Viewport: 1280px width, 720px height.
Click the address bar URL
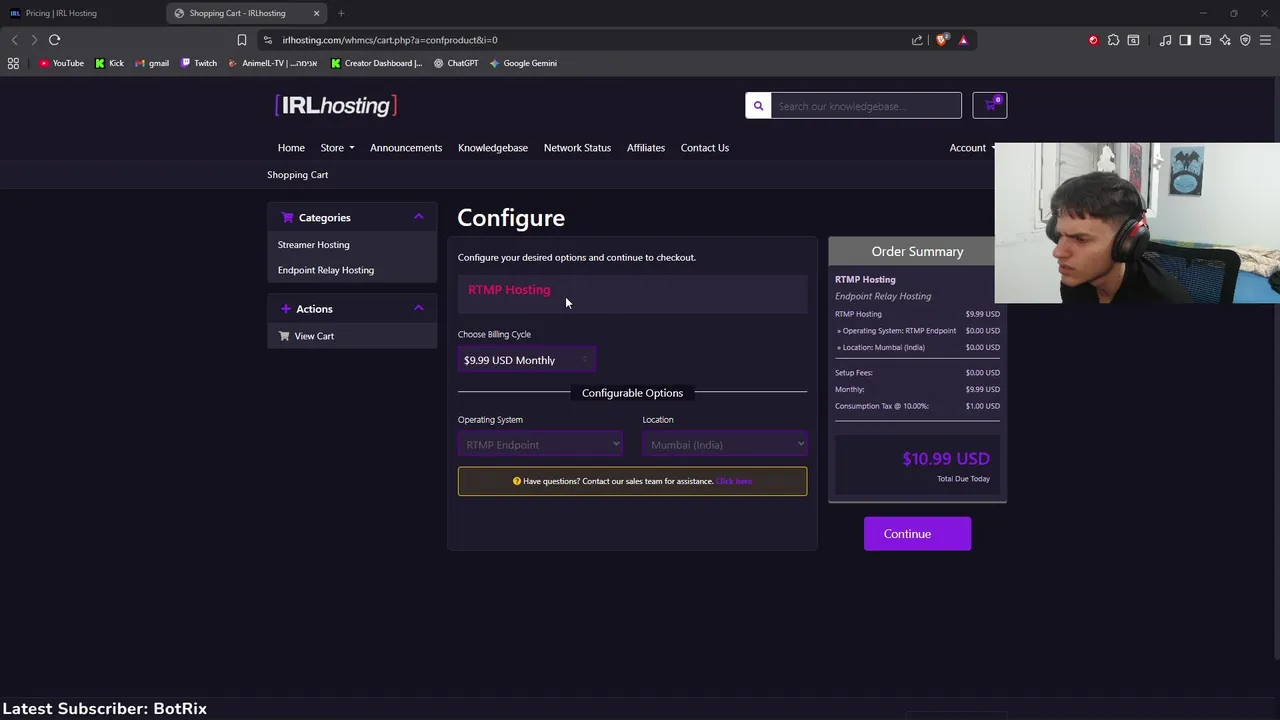[390, 40]
